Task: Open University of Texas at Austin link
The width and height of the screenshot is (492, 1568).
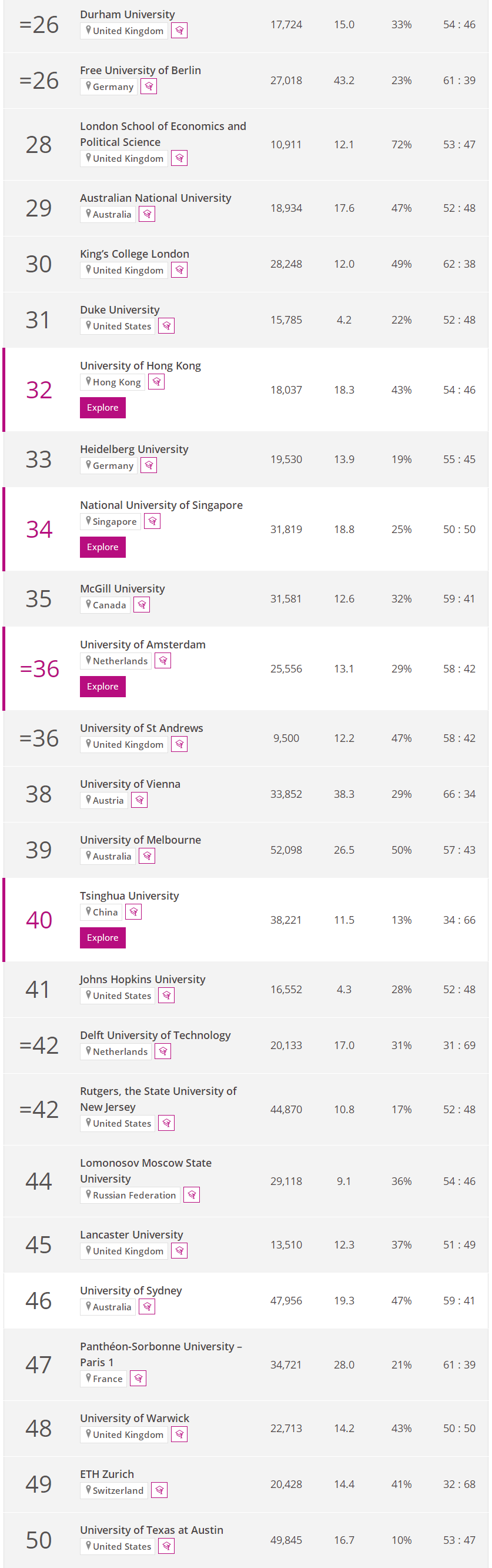Action: tap(152, 1530)
